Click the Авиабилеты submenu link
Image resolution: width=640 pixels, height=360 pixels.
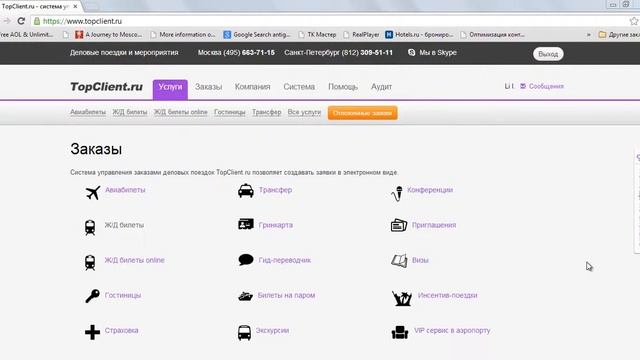(x=88, y=112)
